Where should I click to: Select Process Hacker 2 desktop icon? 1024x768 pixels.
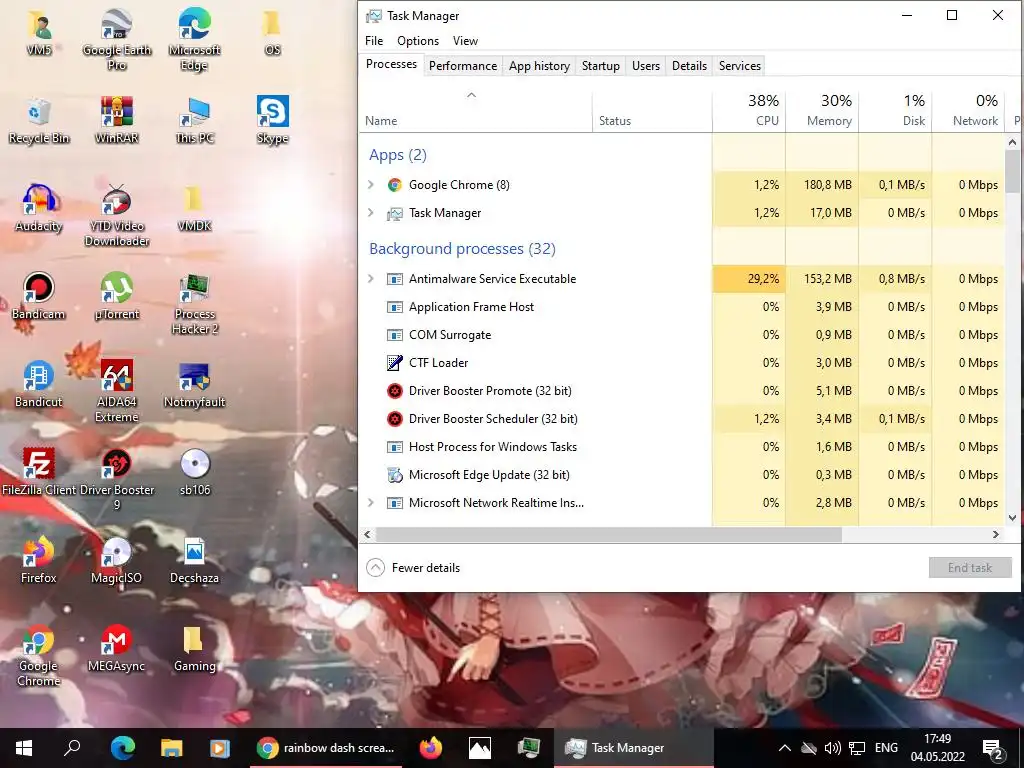[x=195, y=304]
